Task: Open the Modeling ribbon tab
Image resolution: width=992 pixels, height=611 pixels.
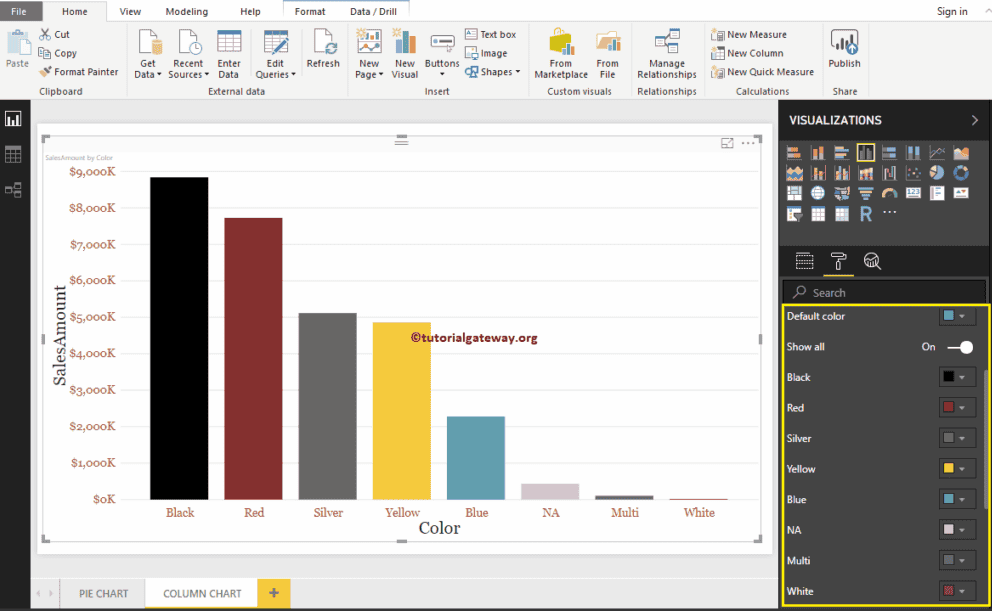Action: 186,11
